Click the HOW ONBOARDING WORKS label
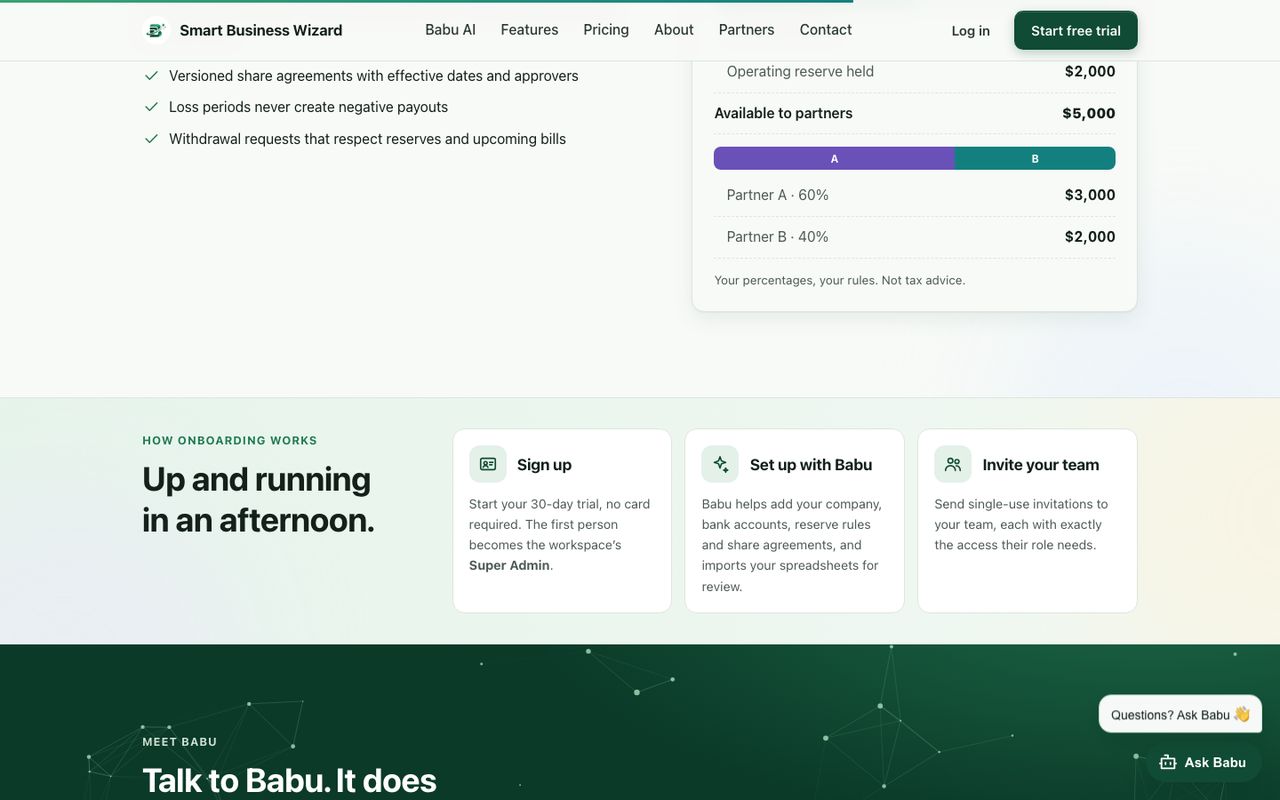1280x800 pixels. coord(230,440)
